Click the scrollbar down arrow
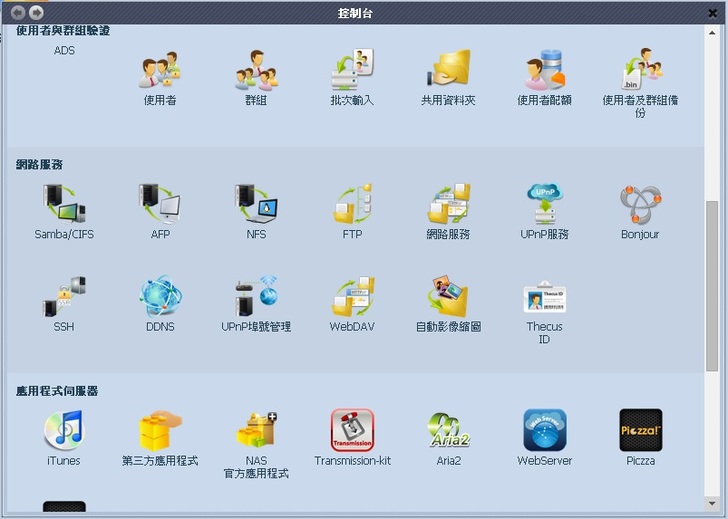728x519 pixels. (712, 503)
